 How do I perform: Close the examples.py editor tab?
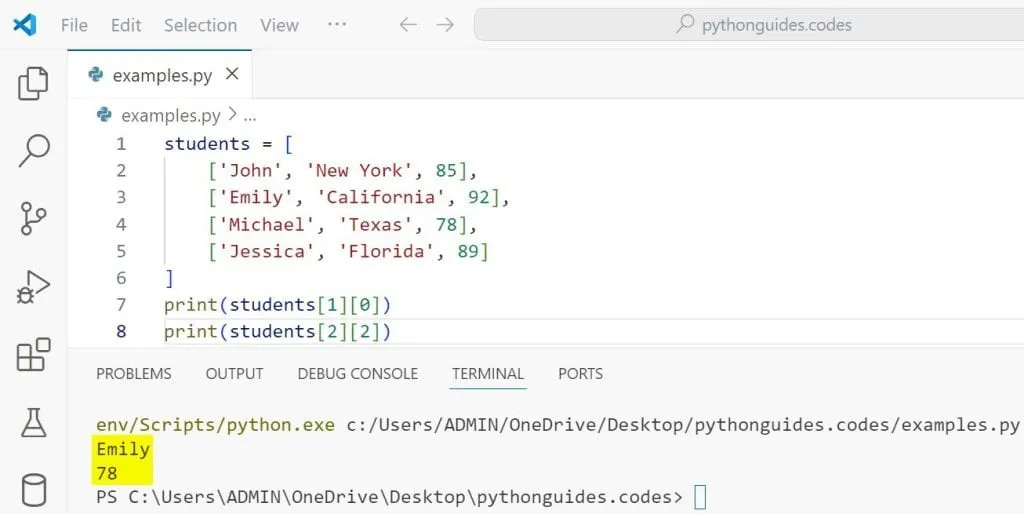point(232,74)
